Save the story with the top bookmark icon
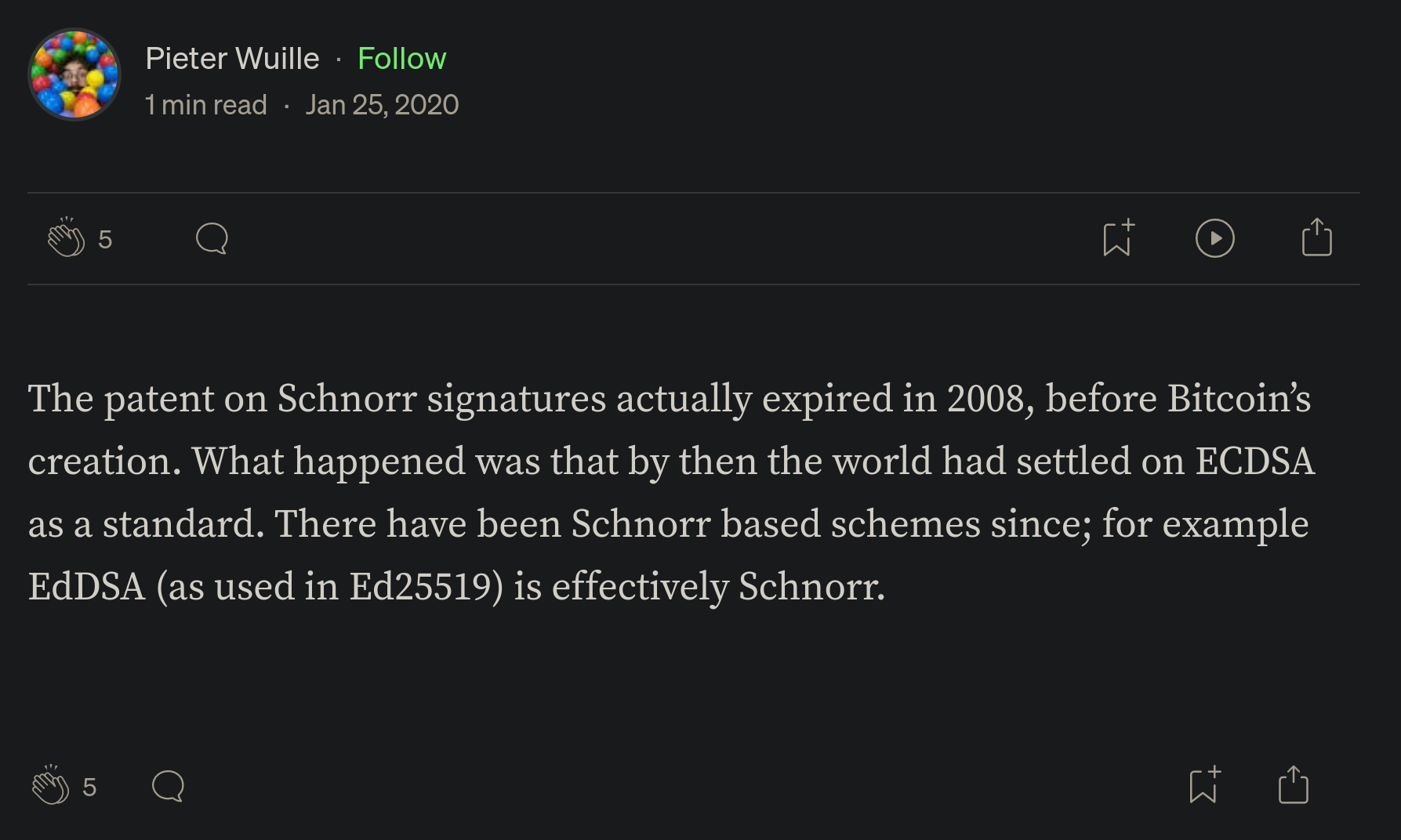 [1118, 237]
